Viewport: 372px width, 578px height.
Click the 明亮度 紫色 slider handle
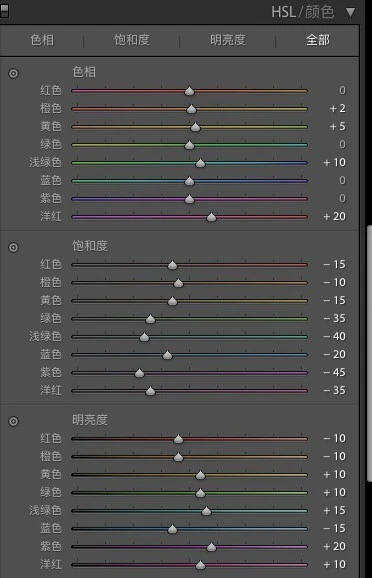click(211, 547)
